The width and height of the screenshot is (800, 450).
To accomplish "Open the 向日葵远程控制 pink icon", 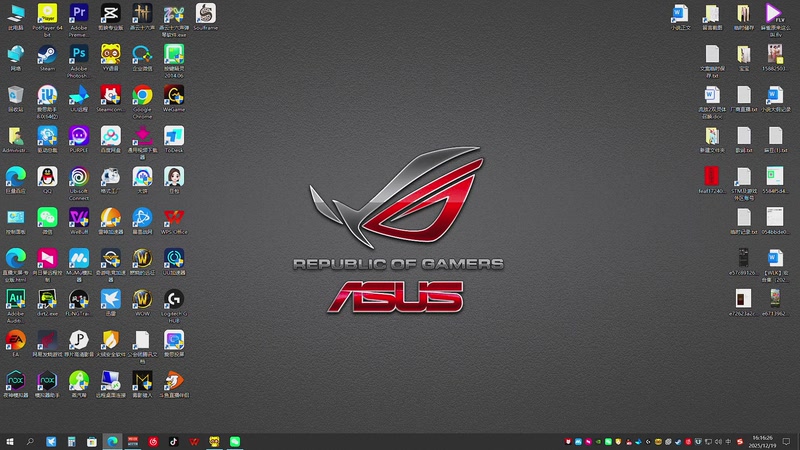I will pyautogui.click(x=47, y=264).
